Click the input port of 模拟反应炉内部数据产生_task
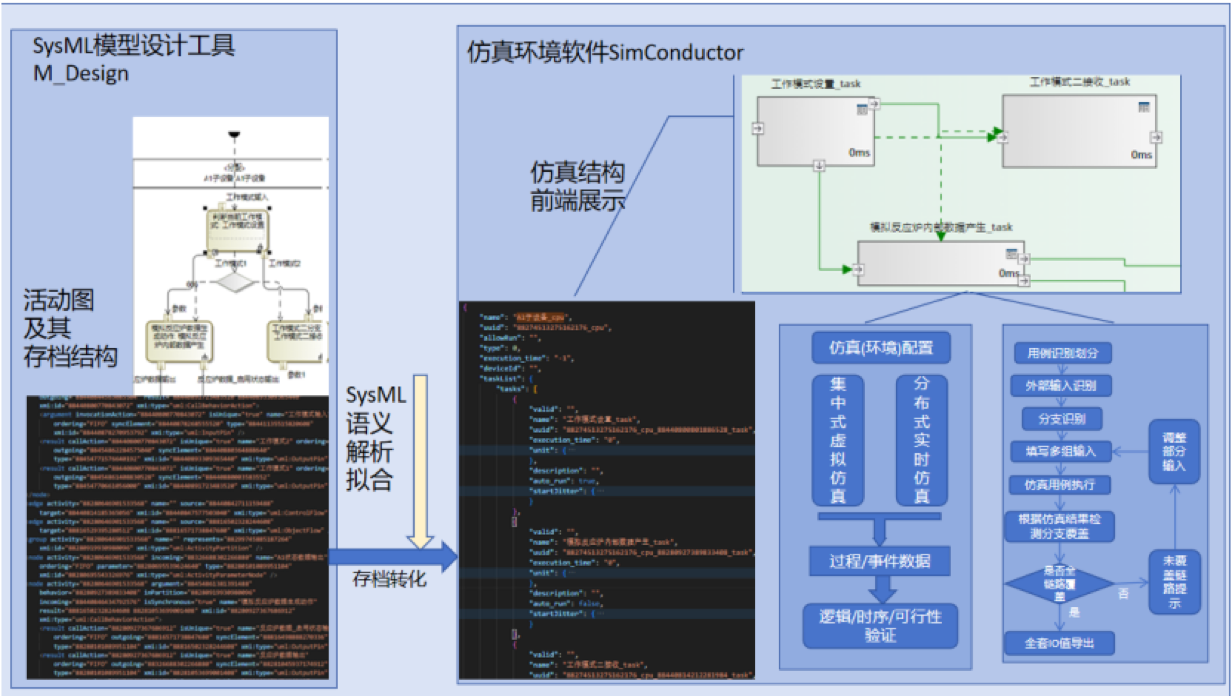 (x=857, y=270)
